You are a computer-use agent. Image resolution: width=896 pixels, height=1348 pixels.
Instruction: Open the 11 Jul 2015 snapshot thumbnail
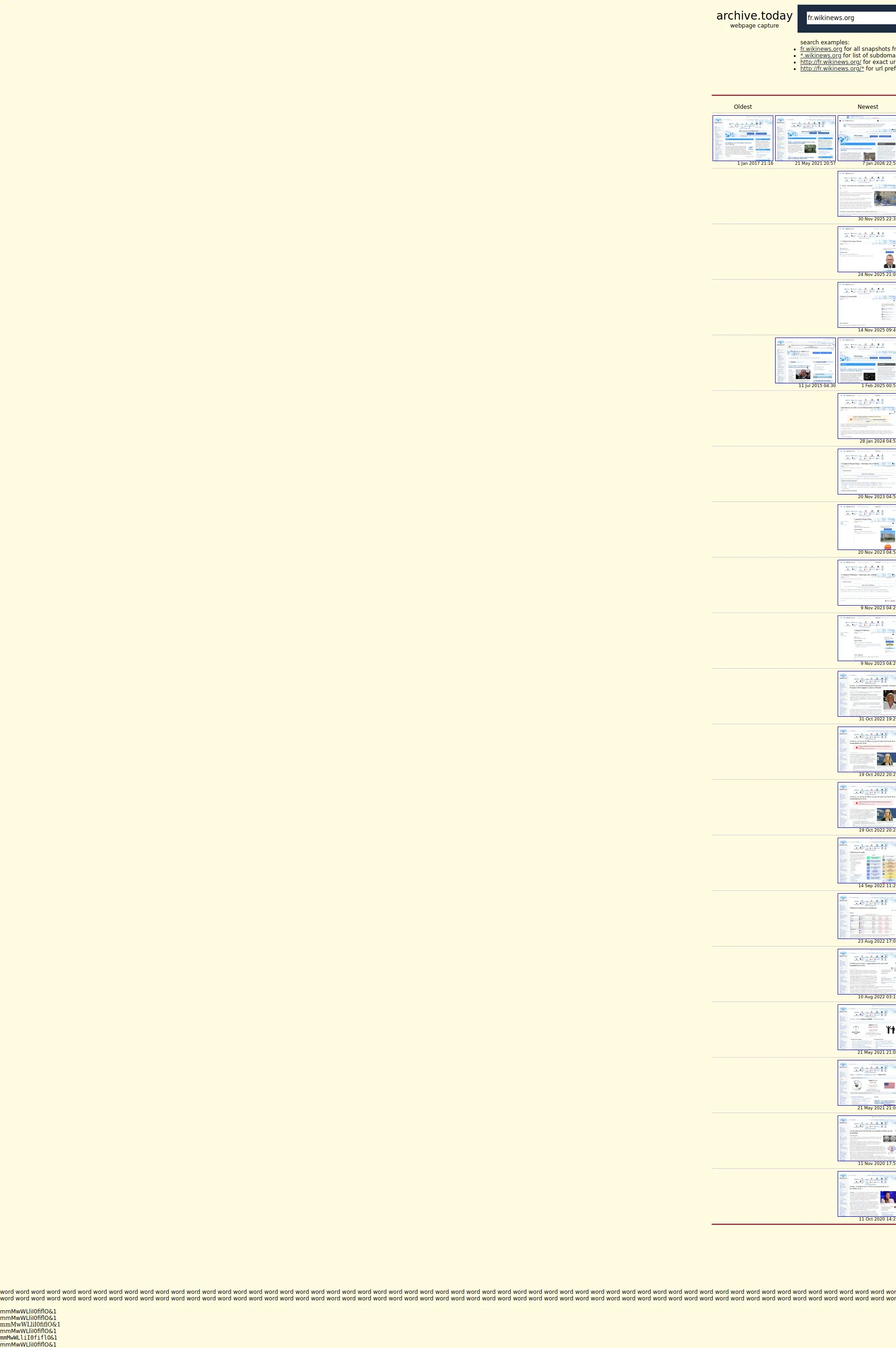coord(805,360)
